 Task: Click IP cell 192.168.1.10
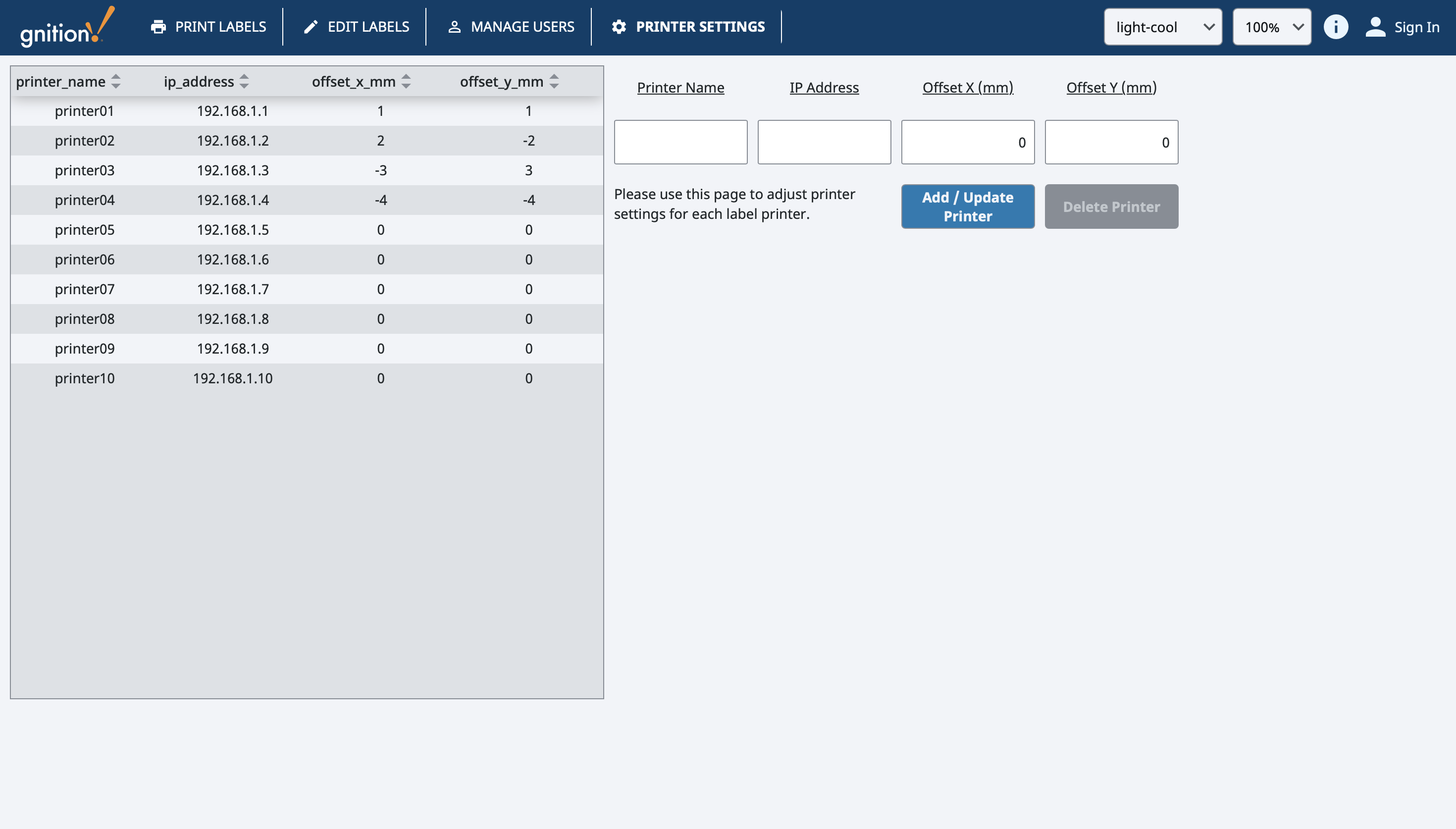[232, 379]
